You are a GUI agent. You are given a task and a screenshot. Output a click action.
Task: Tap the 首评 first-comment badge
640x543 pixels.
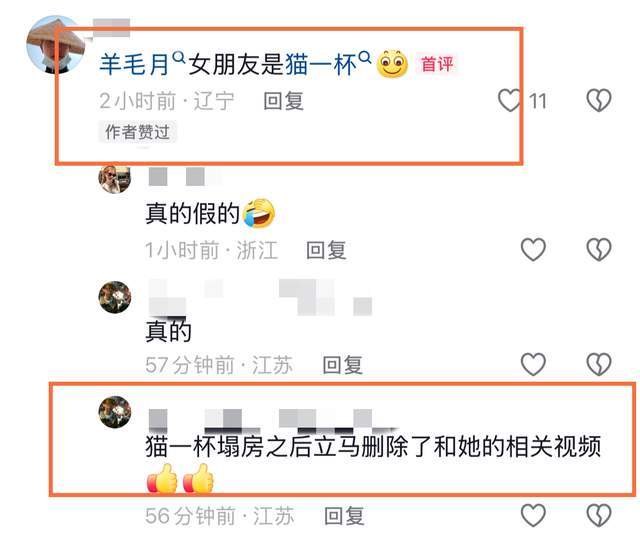(437, 65)
